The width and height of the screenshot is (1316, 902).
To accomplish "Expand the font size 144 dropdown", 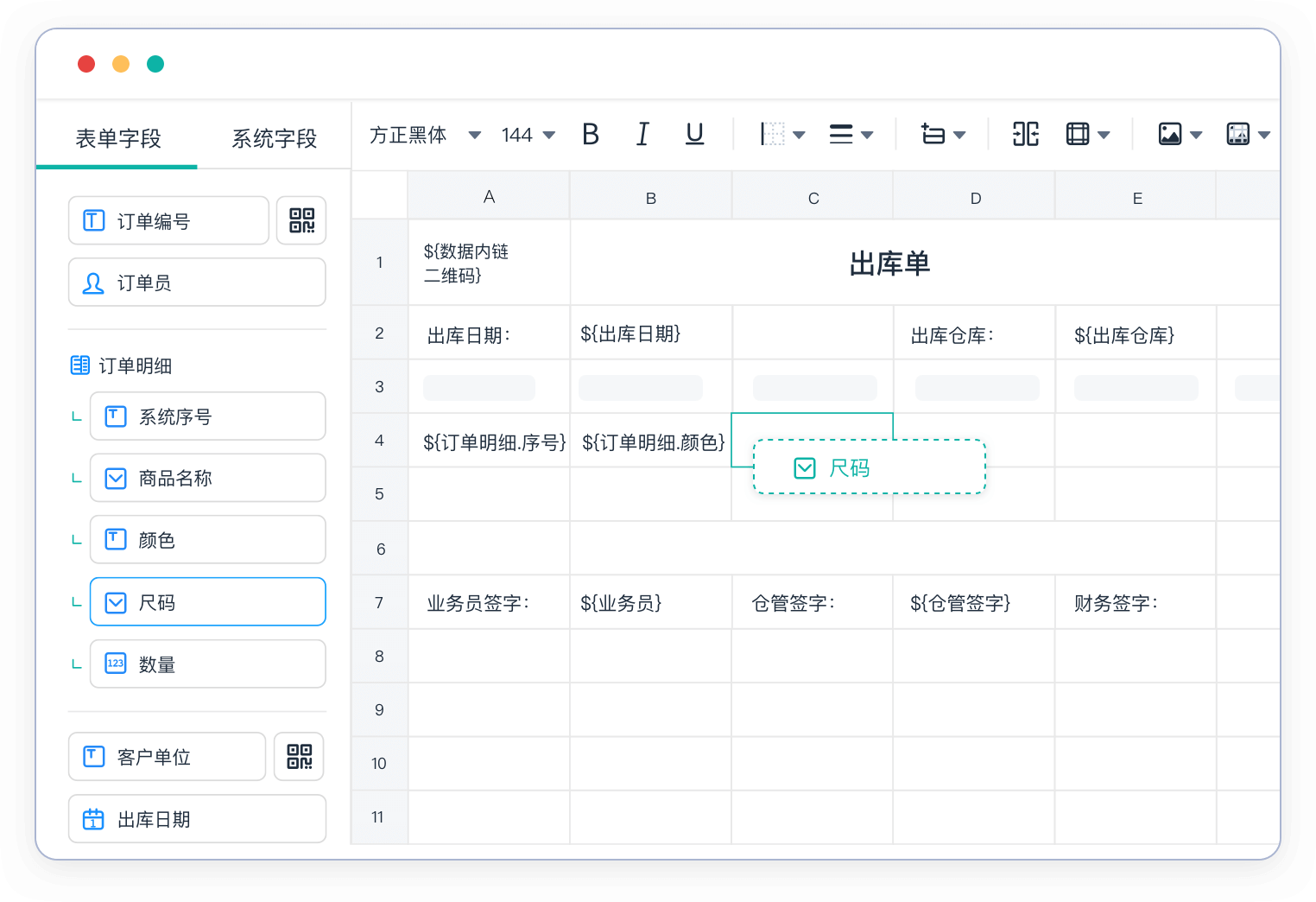I will coord(528,135).
